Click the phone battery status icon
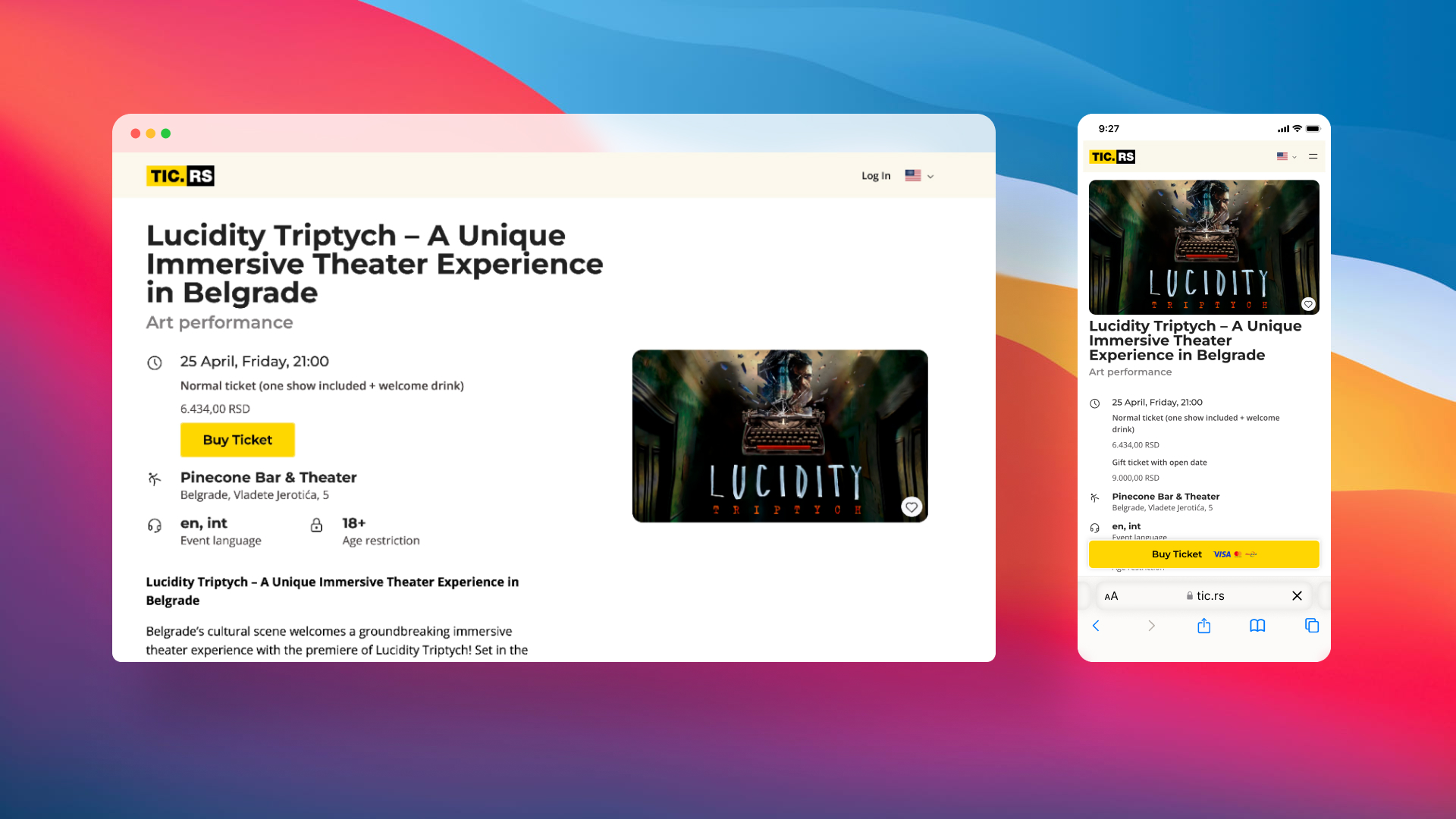 (1313, 128)
